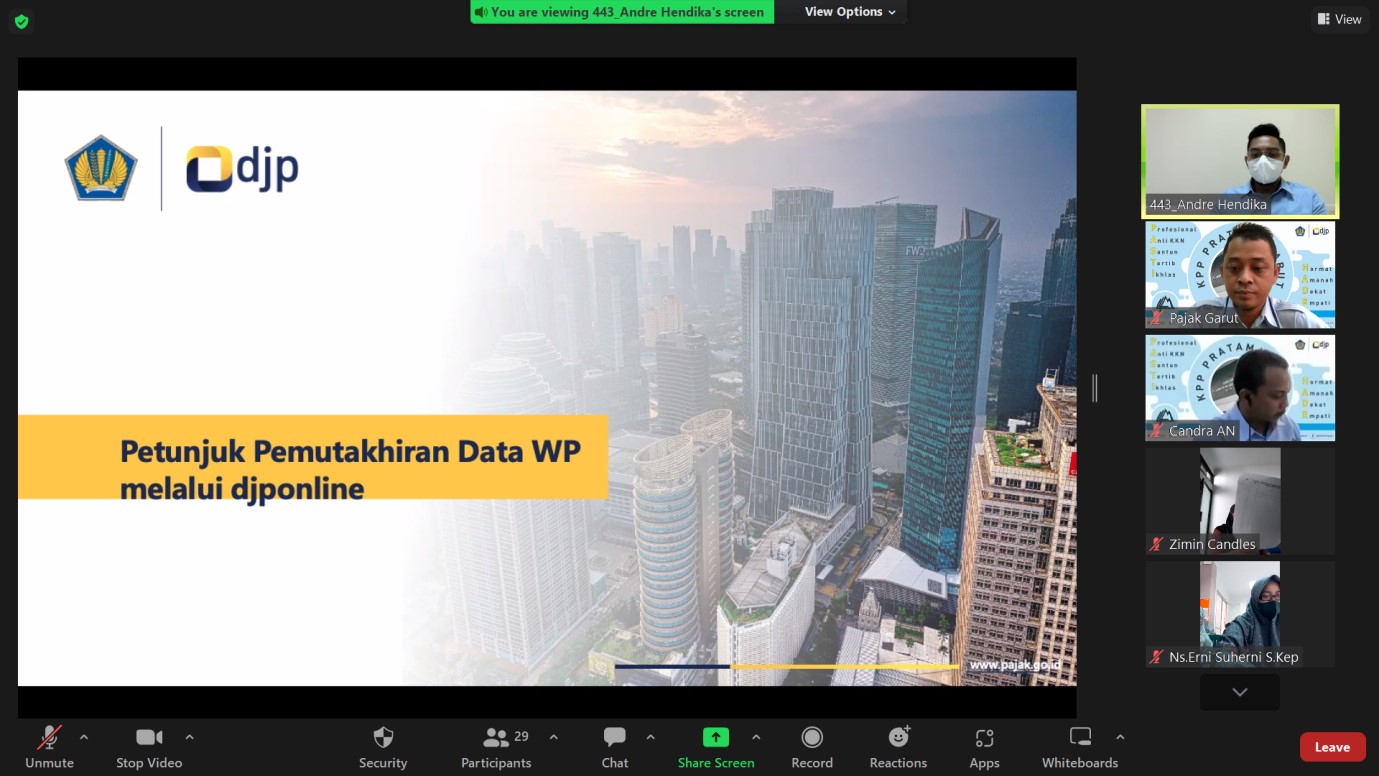Open the Reactions menu
Screen dimensions: 1379x776
pyautogui.click(x=898, y=747)
